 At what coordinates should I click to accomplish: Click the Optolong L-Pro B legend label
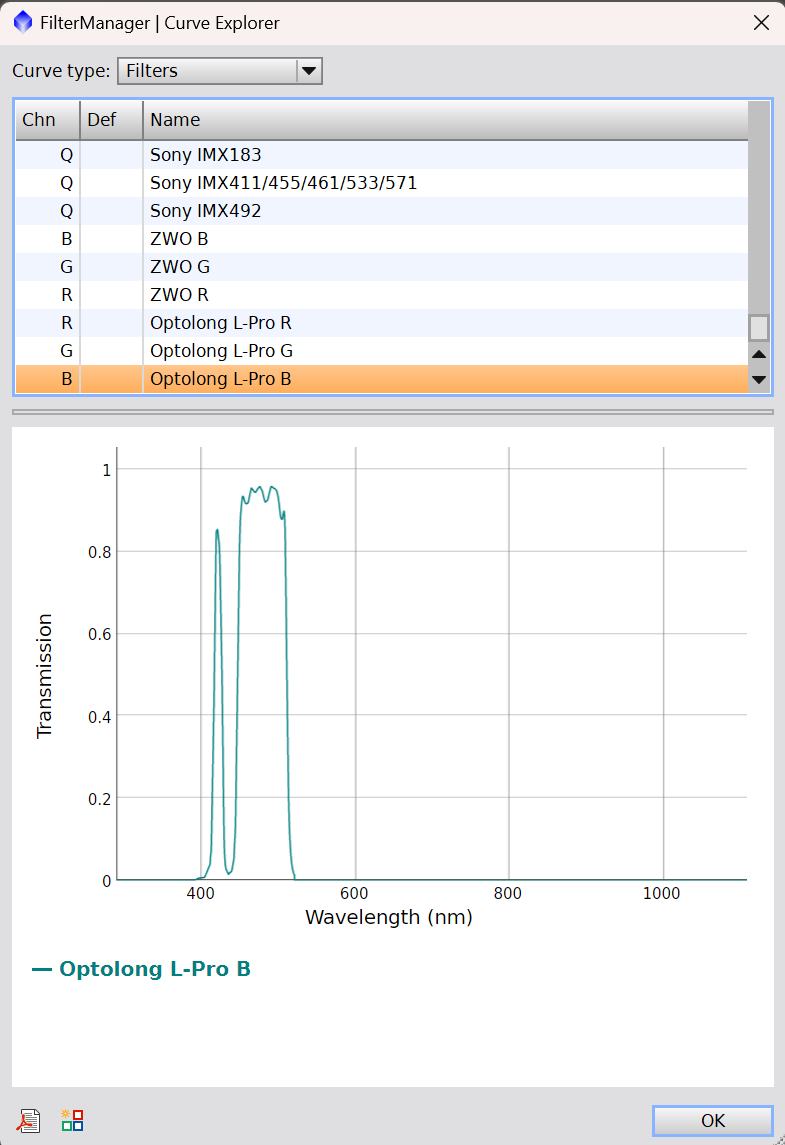[155, 969]
